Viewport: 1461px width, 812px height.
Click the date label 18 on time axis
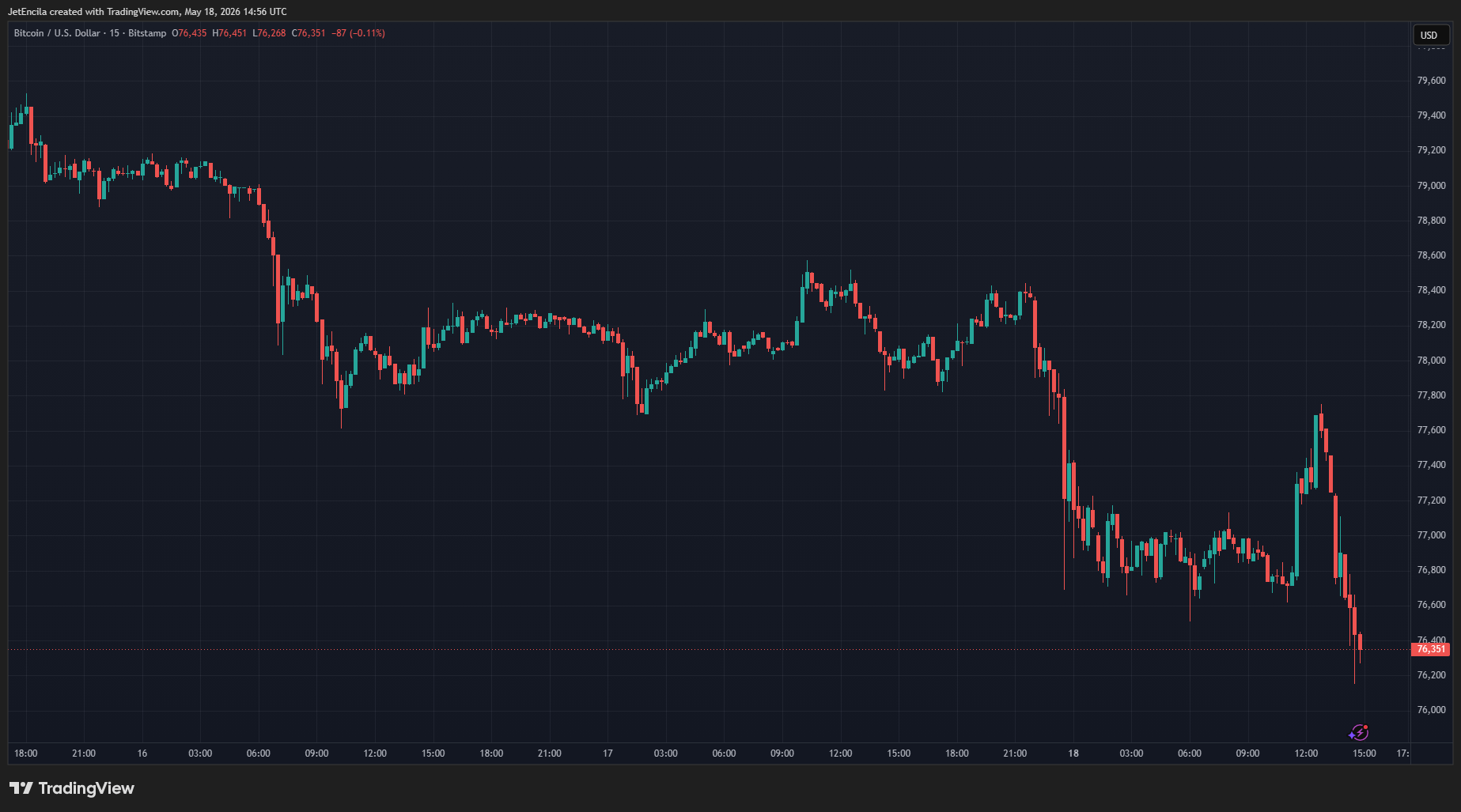click(1073, 753)
